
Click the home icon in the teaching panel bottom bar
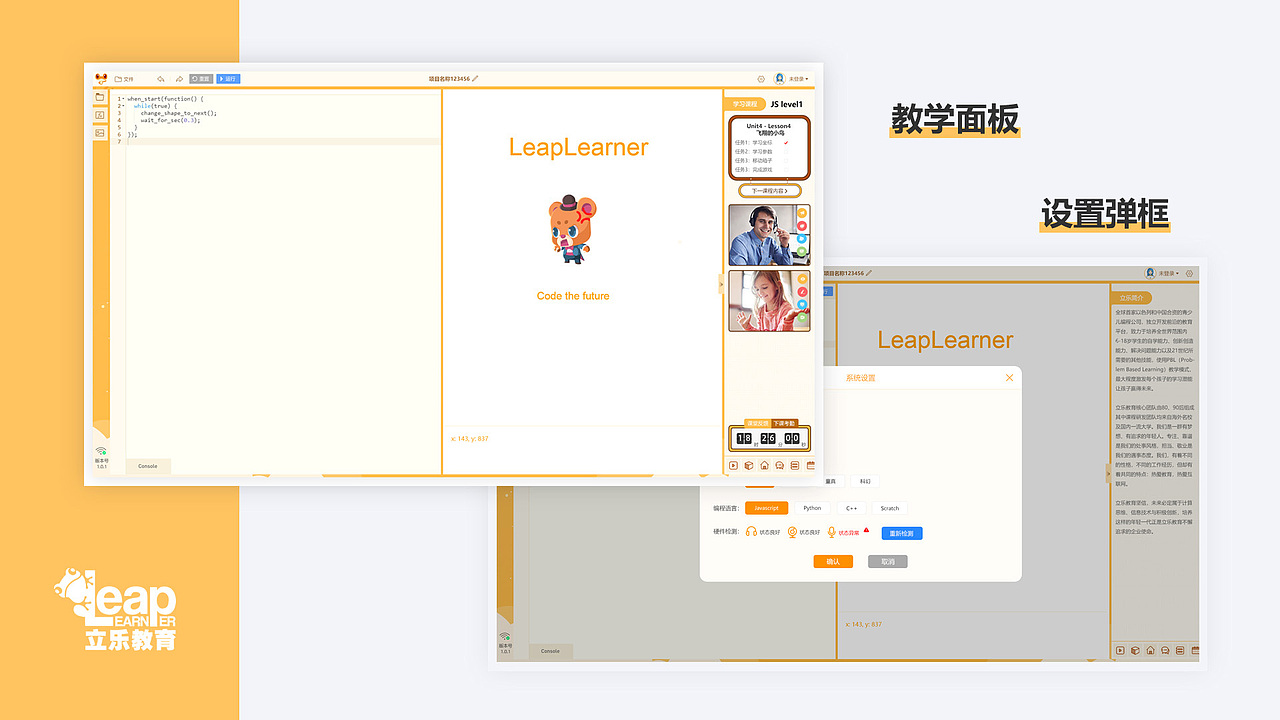pos(765,465)
